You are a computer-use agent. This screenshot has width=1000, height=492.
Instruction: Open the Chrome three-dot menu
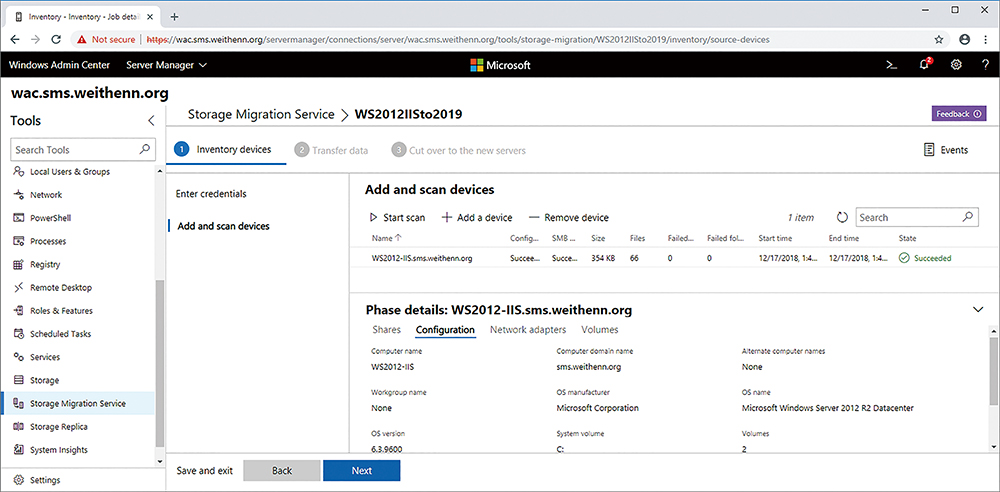pyautogui.click(x=986, y=39)
